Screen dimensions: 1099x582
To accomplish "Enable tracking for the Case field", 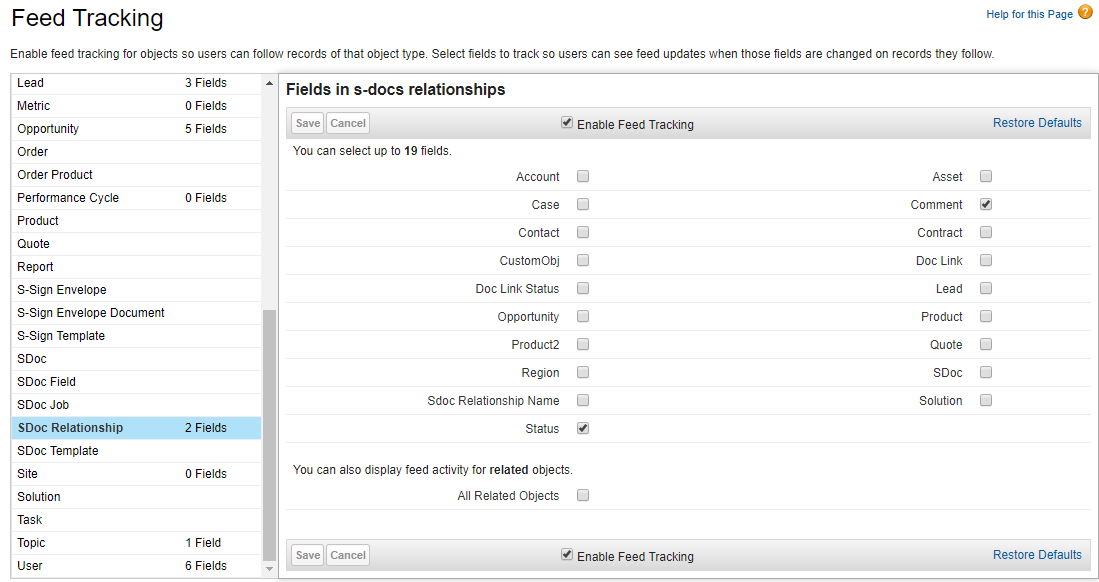I will coord(583,204).
